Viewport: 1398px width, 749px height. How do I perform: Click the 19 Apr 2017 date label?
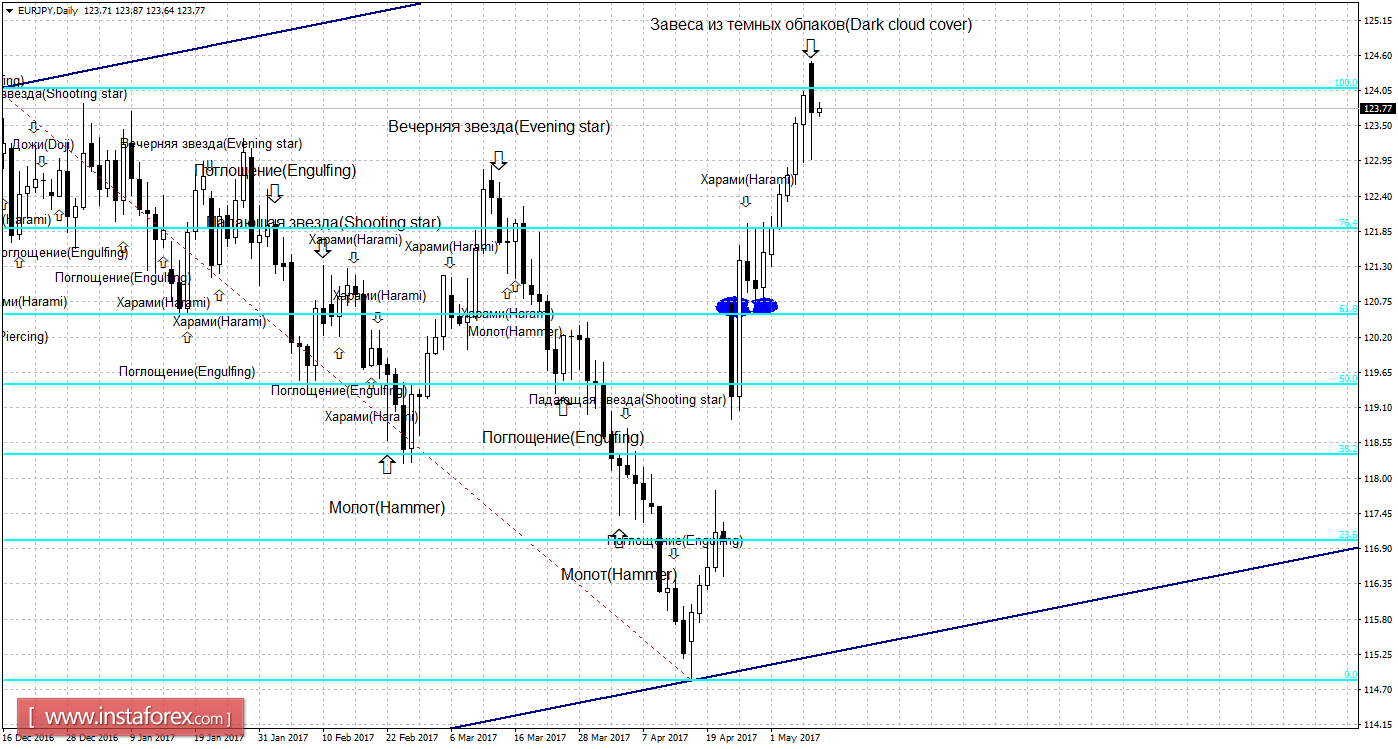point(731,738)
